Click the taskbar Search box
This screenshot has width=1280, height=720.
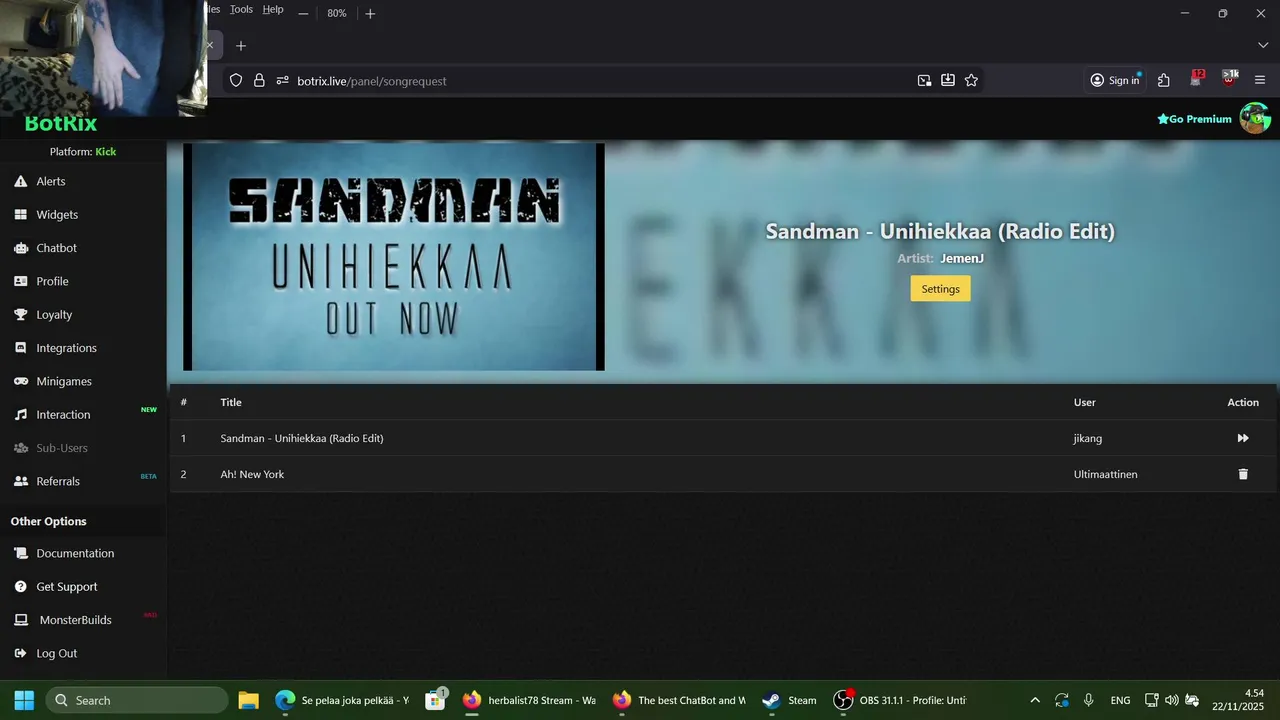pos(137,700)
